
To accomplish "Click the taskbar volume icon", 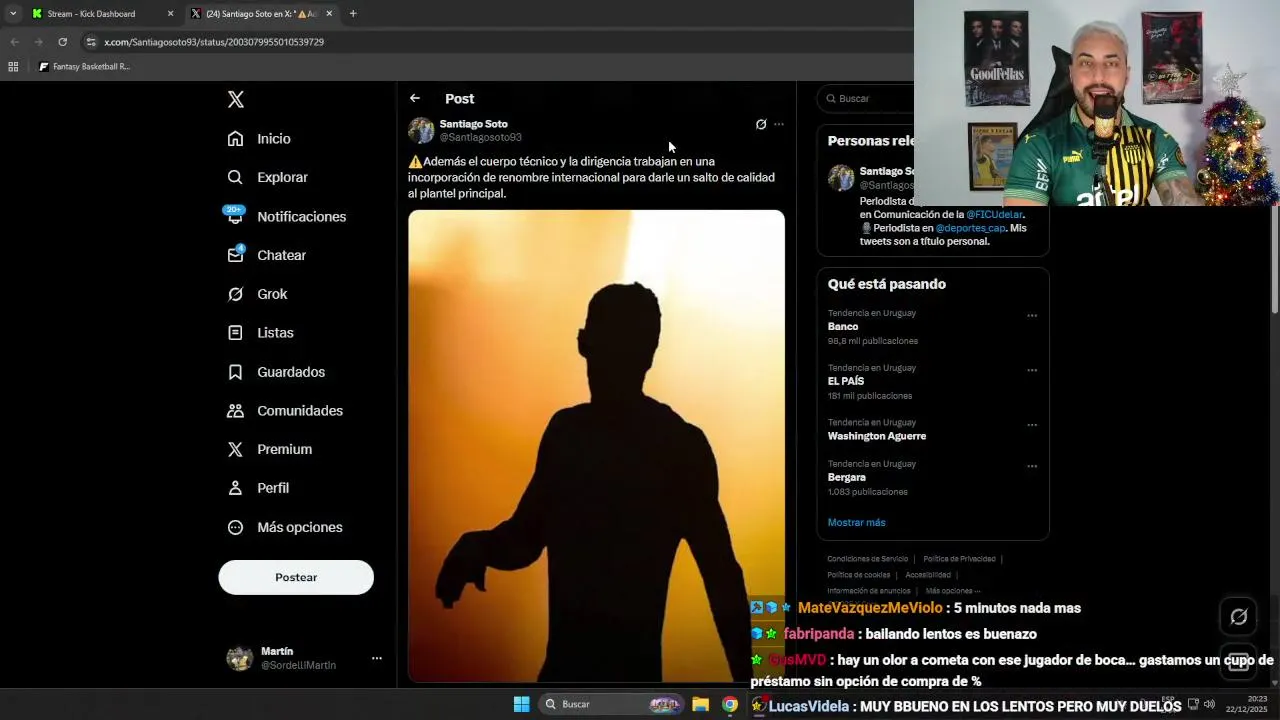I will pyautogui.click(x=1209, y=704).
